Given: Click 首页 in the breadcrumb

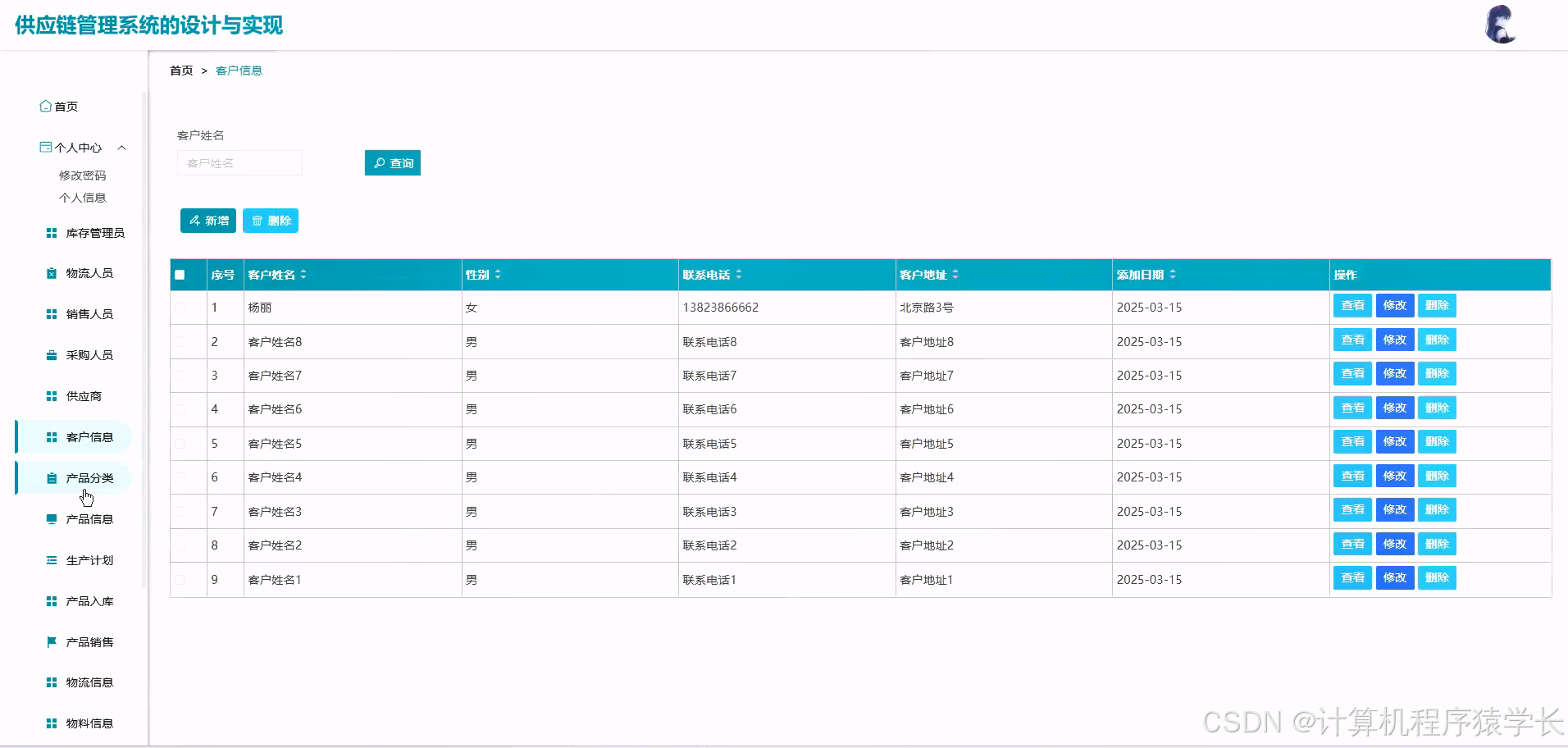Looking at the screenshot, I should click(181, 71).
